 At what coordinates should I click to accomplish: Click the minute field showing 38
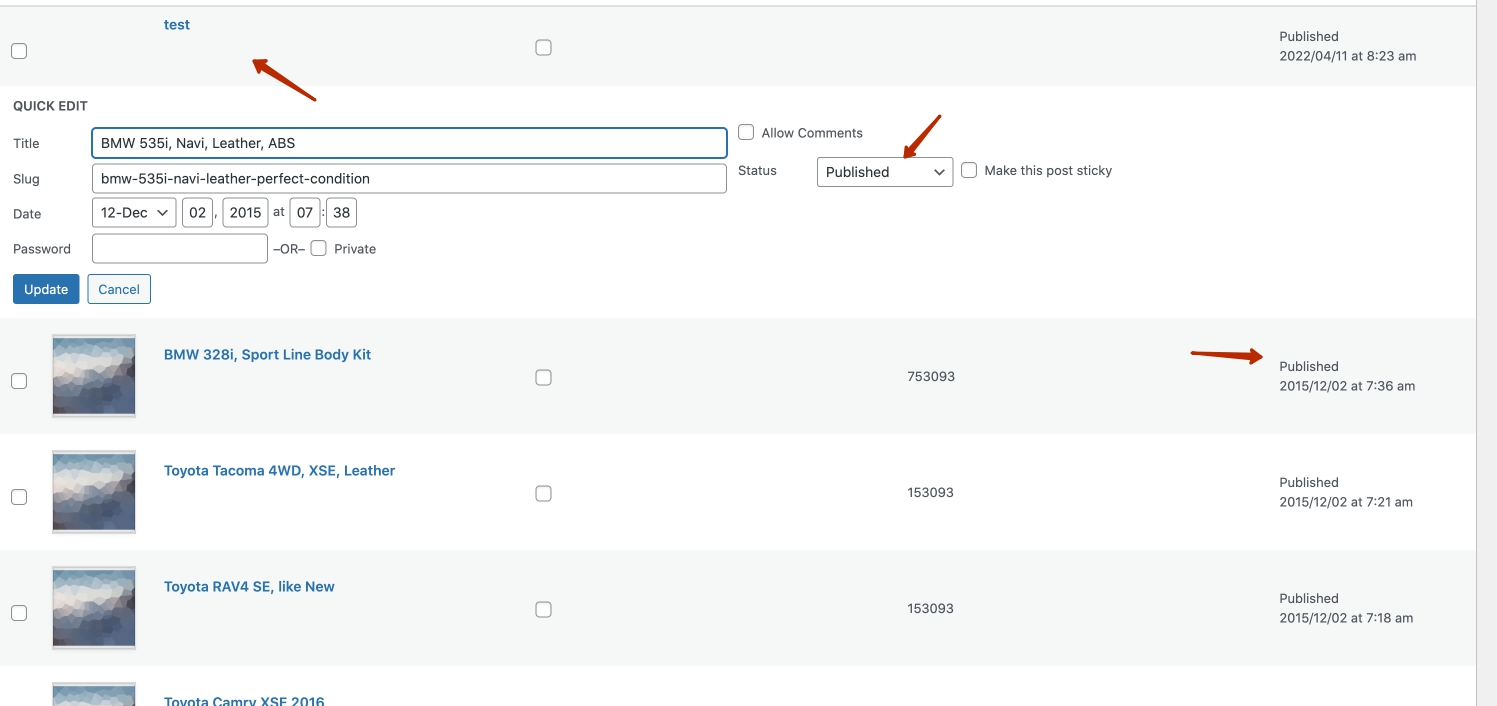click(341, 213)
